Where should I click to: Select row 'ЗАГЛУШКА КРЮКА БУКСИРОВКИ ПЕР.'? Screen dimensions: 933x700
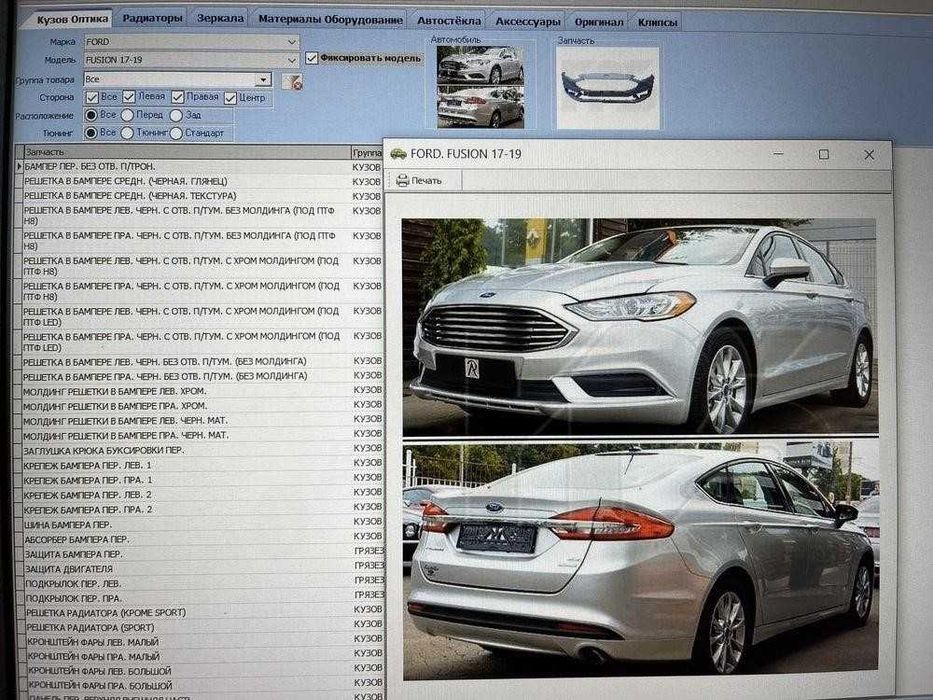click(x=201, y=450)
